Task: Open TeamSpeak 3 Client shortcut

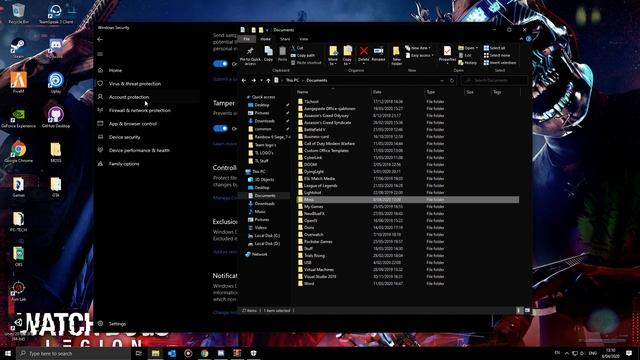Action: point(56,14)
